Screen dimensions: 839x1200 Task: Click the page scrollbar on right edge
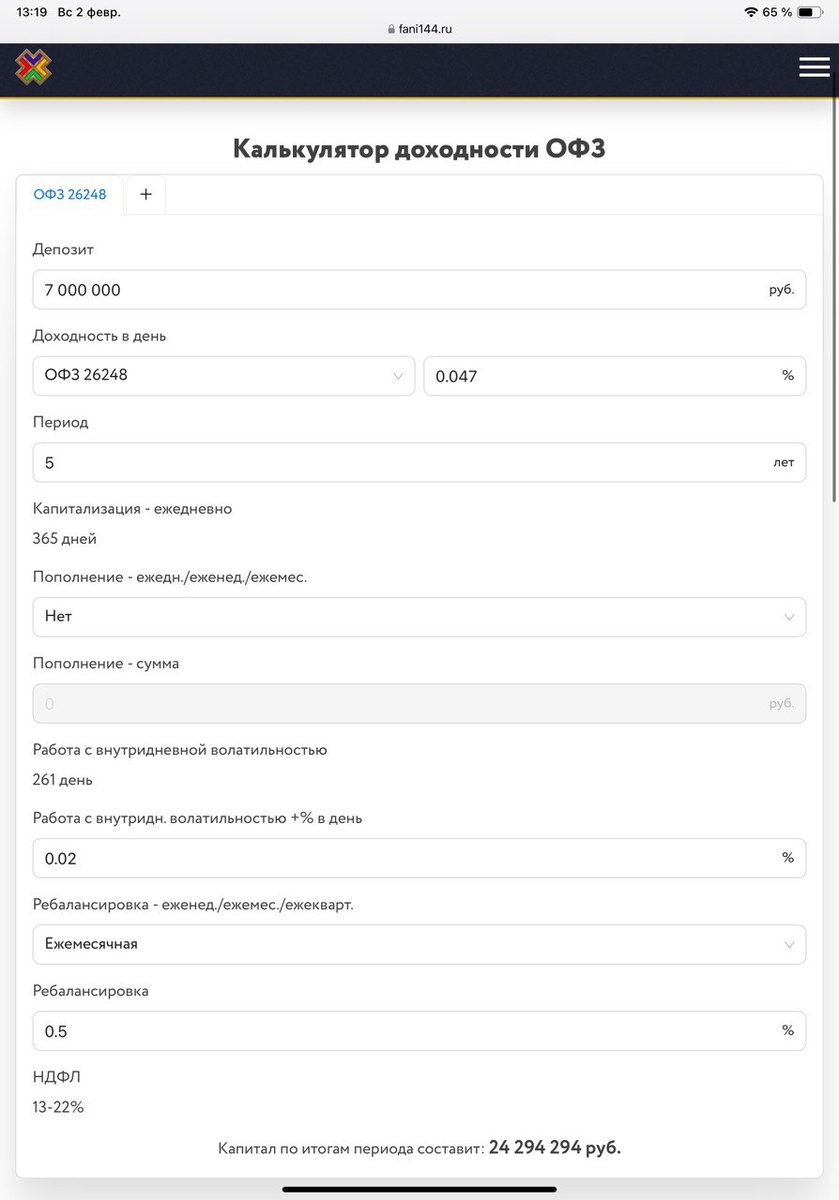[x=834, y=300]
